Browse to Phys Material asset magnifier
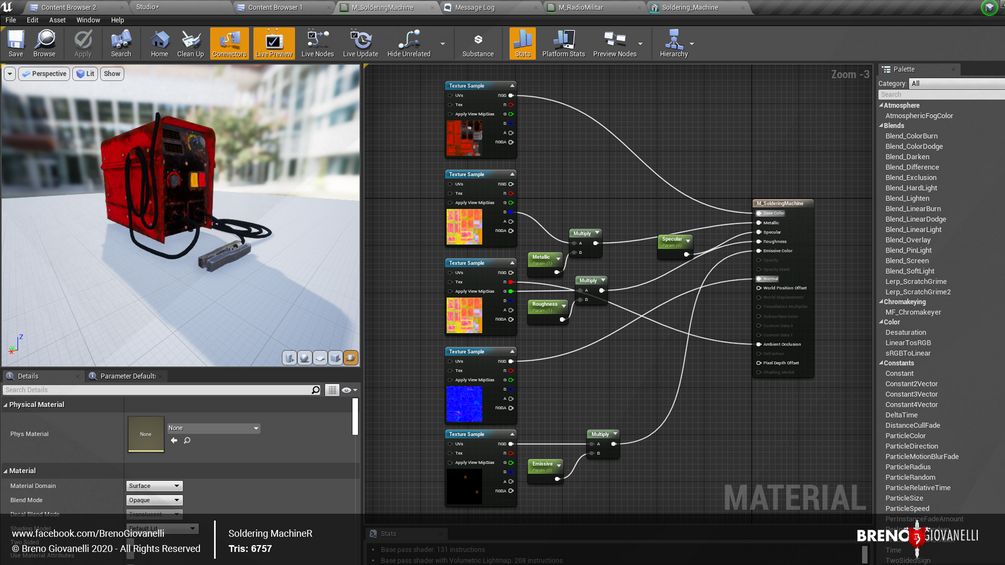This screenshot has height=565, width=1005. coord(187,440)
